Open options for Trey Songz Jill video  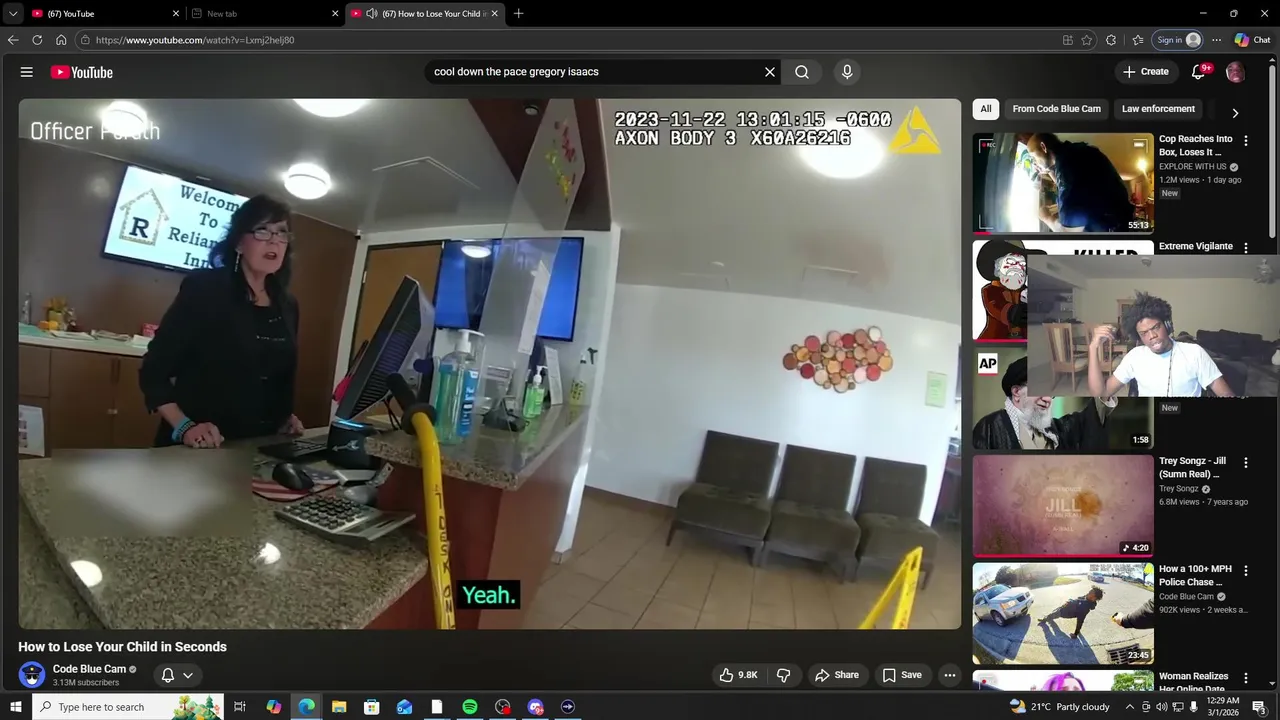[1245, 463]
